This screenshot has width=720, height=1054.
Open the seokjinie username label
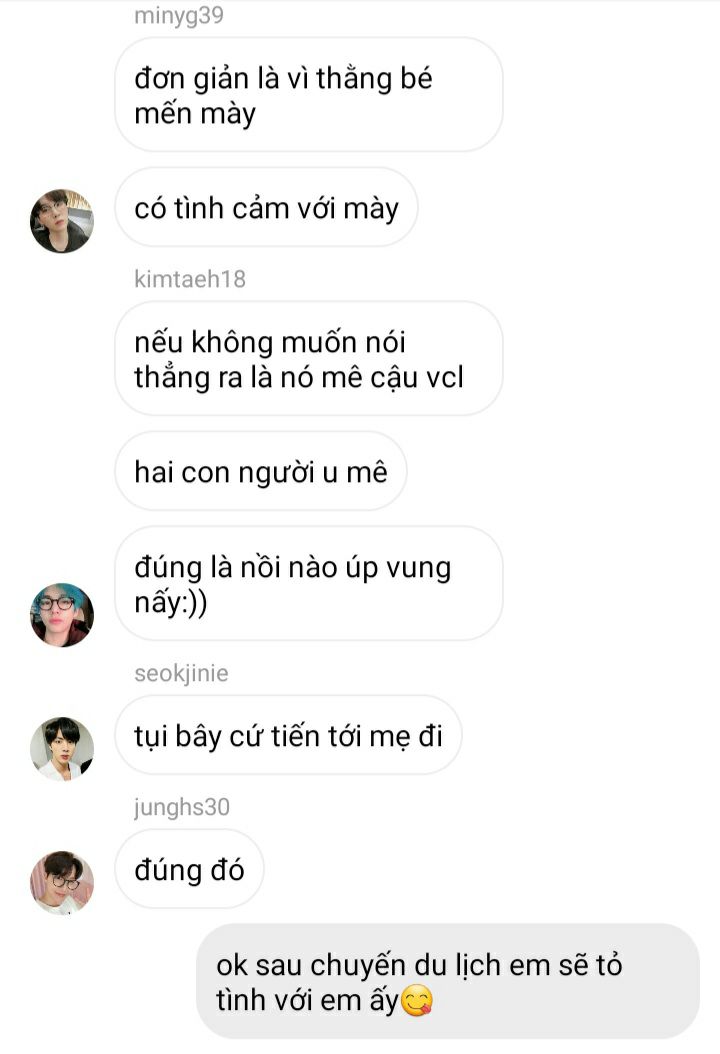182,673
